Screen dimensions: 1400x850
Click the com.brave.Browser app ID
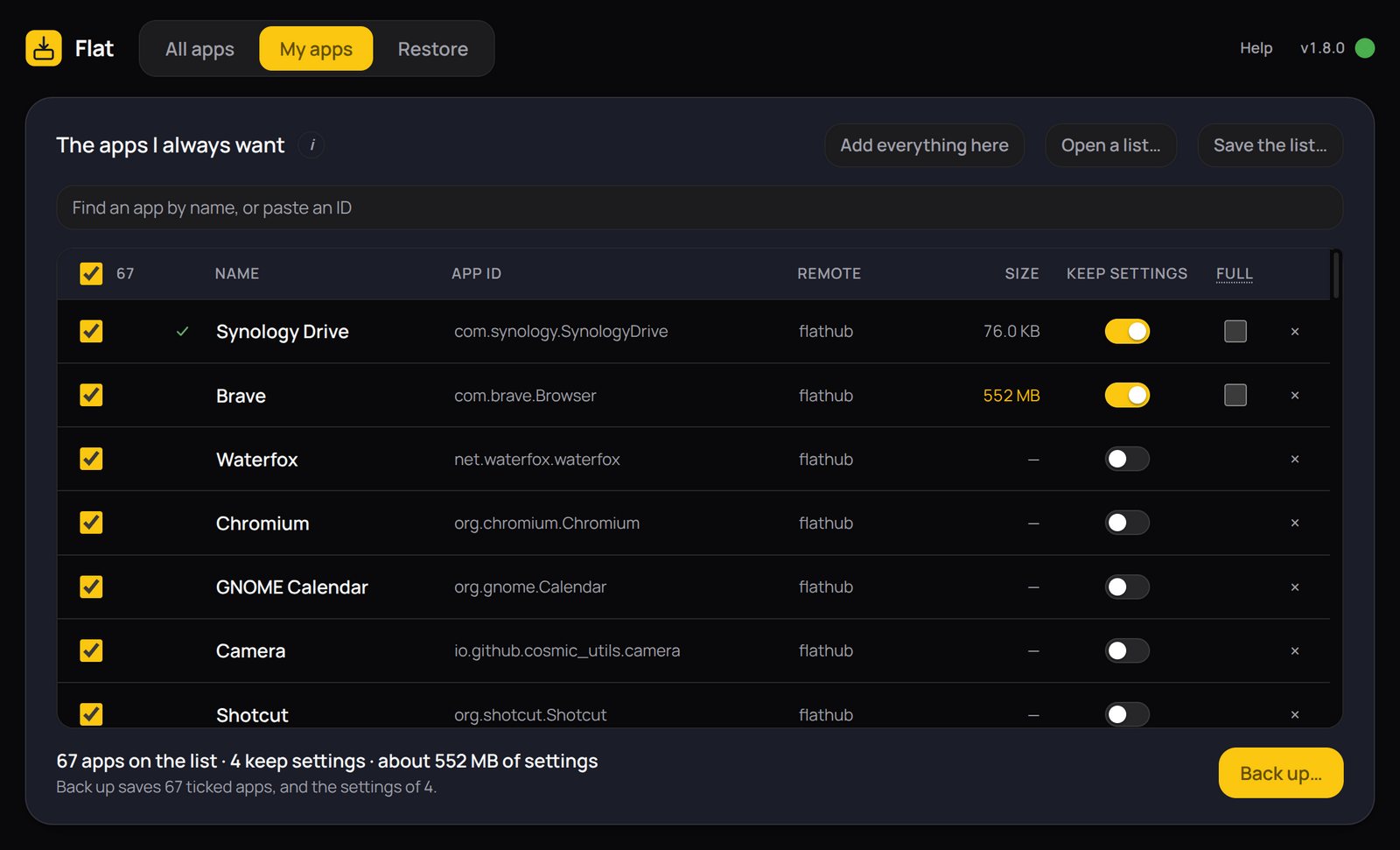click(x=525, y=396)
